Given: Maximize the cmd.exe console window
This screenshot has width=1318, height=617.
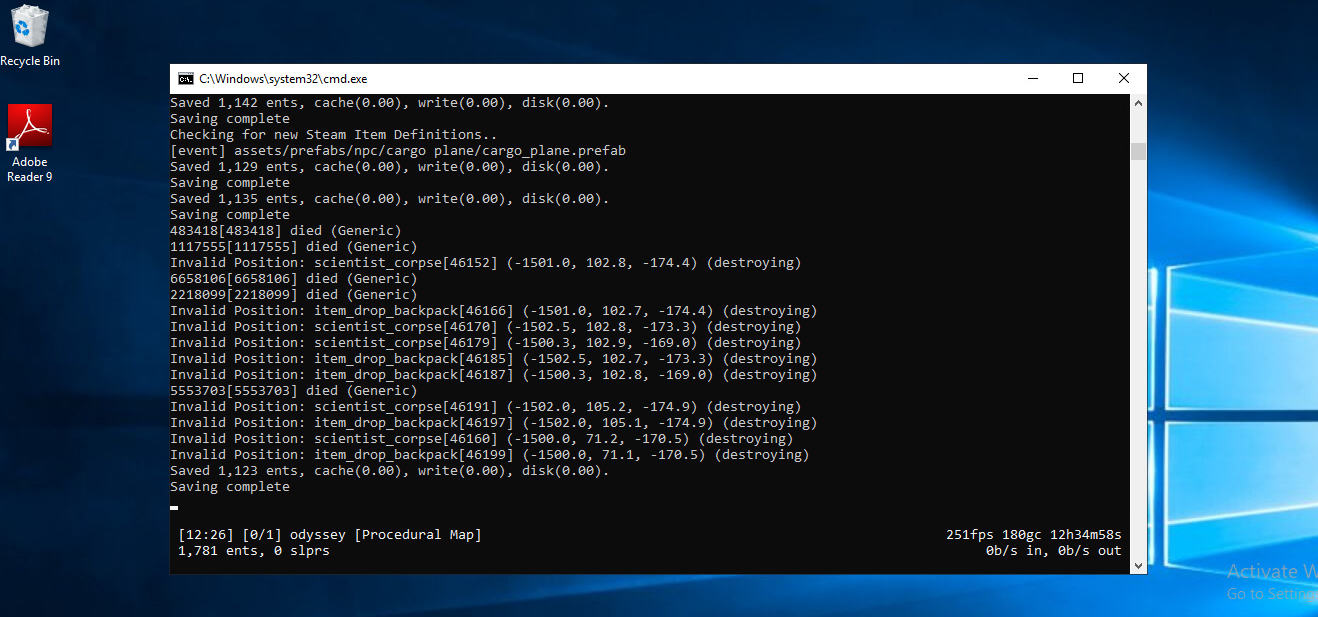Looking at the screenshot, I should click(x=1078, y=79).
